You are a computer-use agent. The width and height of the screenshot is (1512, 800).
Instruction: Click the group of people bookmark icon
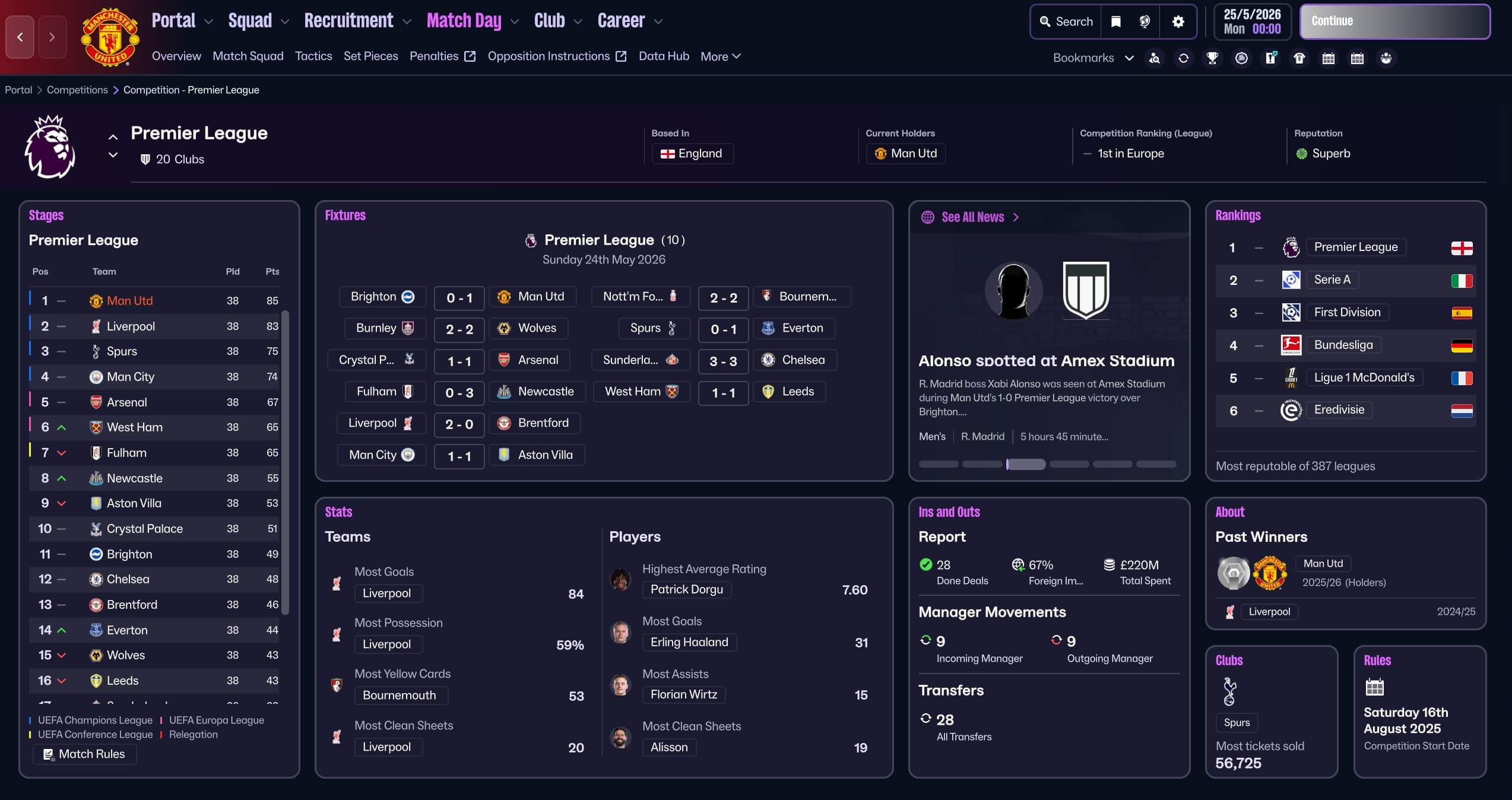(1386, 58)
